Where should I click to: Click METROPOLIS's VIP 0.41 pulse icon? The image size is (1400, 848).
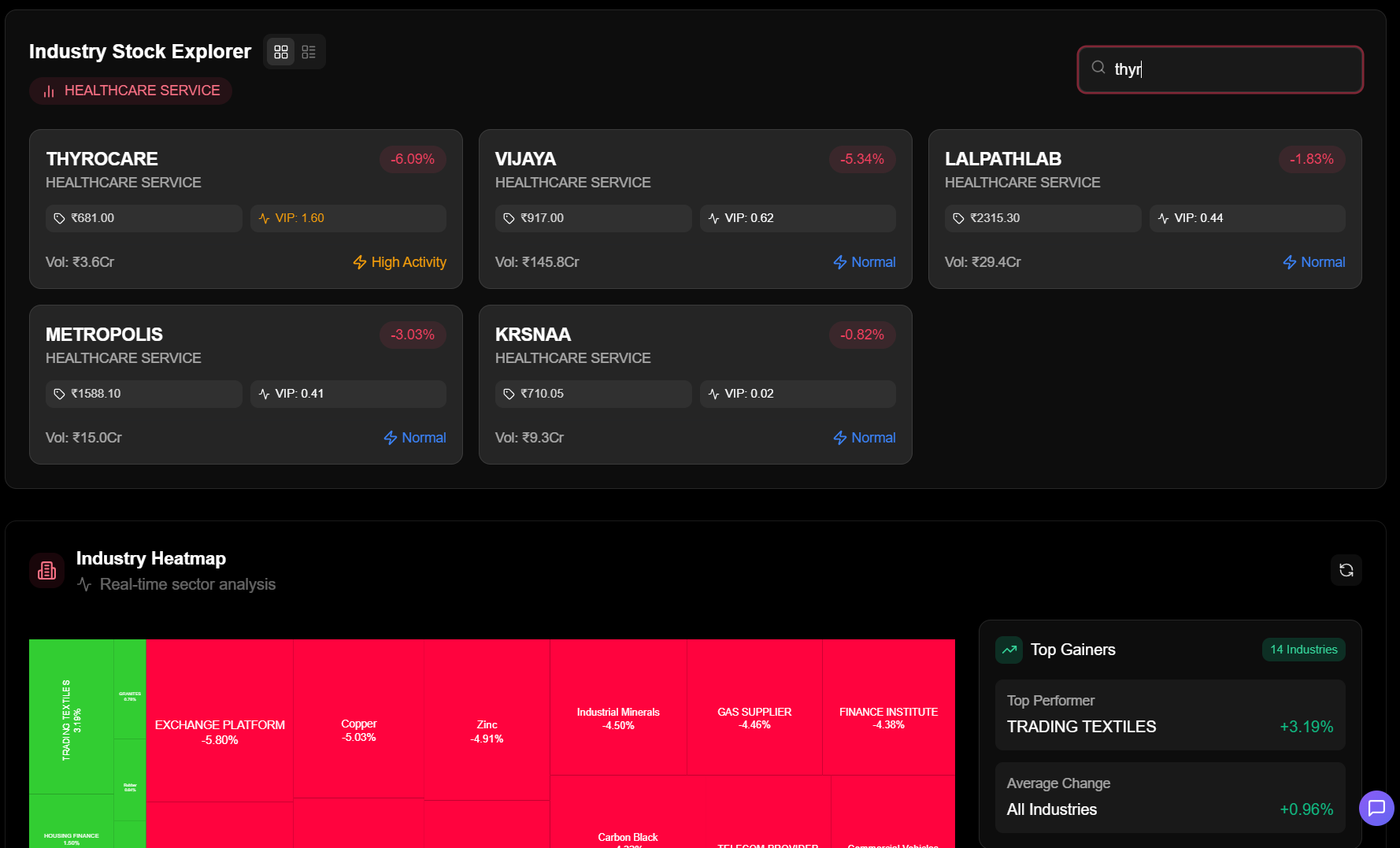265,394
